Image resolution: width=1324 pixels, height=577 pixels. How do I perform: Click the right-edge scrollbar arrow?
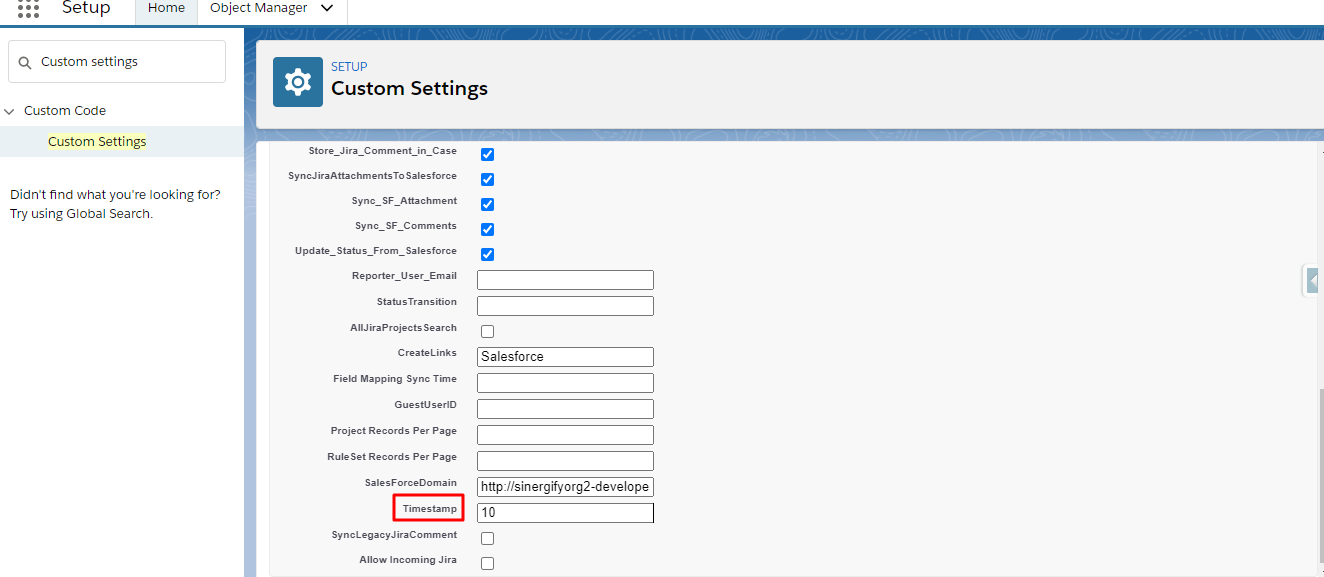pyautogui.click(x=1311, y=280)
